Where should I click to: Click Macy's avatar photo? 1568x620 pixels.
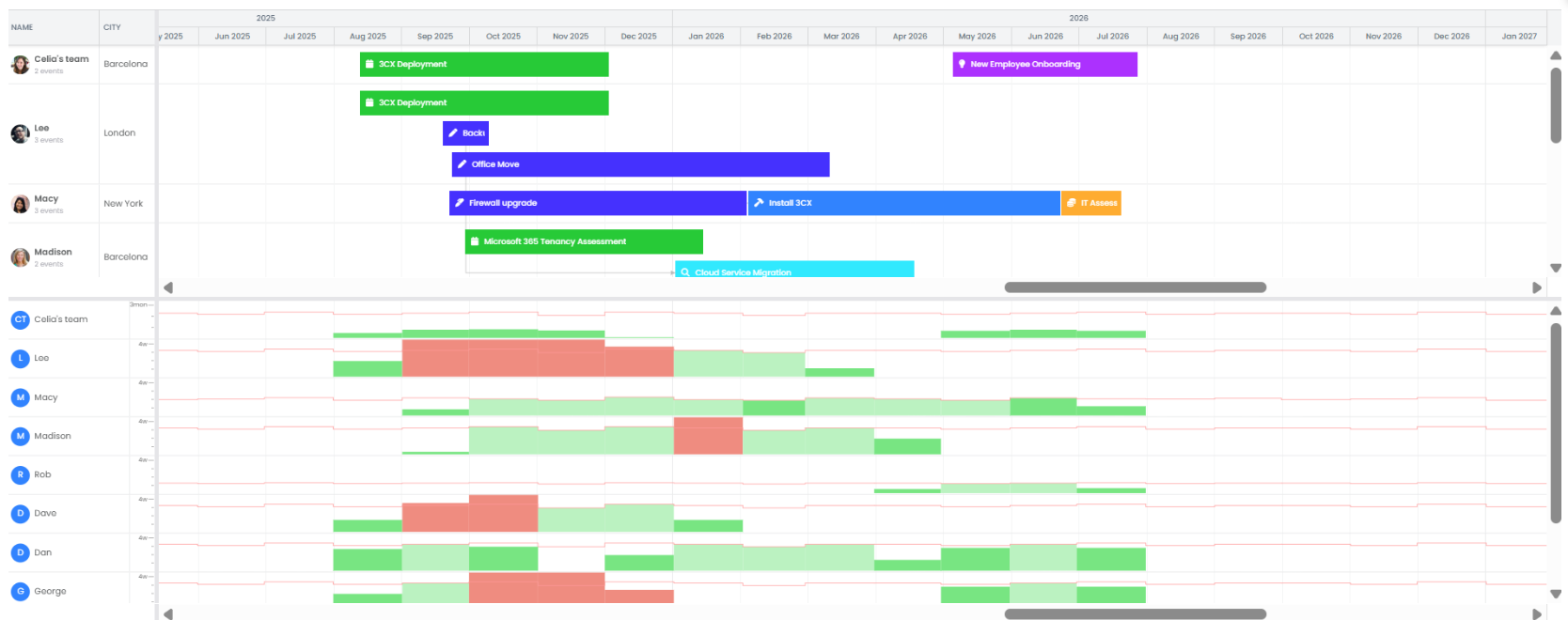(20, 204)
